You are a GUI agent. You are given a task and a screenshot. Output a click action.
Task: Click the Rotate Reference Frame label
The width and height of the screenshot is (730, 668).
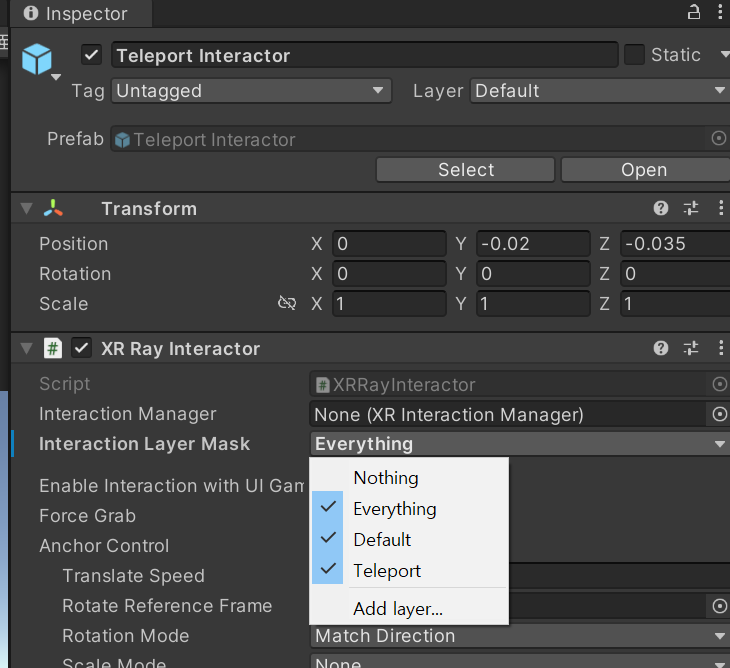tap(167, 606)
